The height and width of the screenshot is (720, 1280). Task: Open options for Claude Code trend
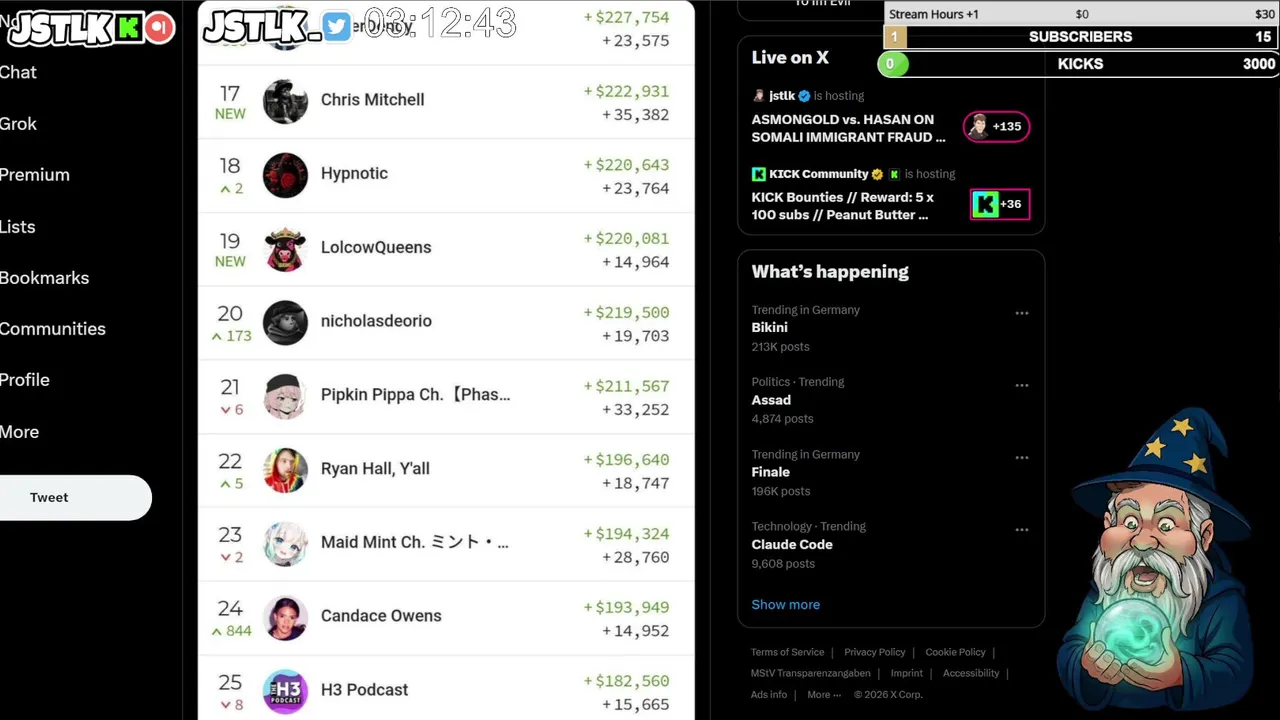[1022, 530]
